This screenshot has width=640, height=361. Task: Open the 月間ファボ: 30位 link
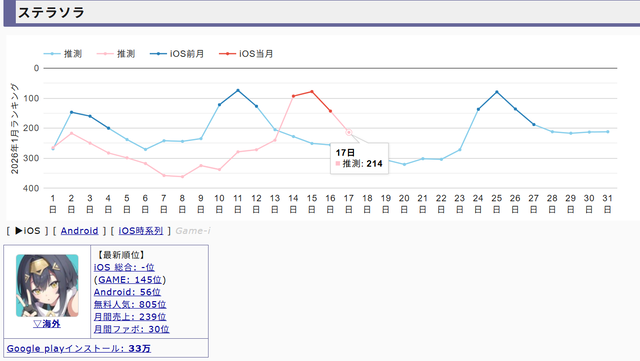(131, 329)
